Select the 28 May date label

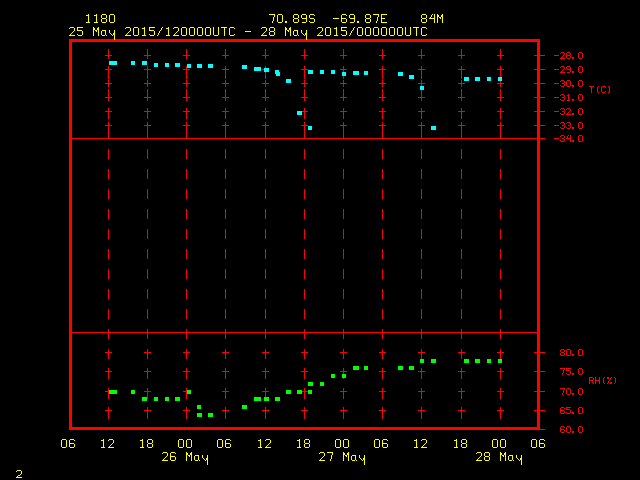pos(499,458)
